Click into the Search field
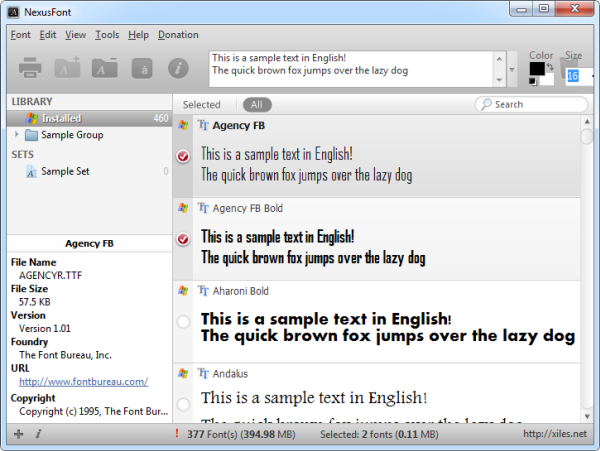The width and height of the screenshot is (600, 451). (530, 104)
